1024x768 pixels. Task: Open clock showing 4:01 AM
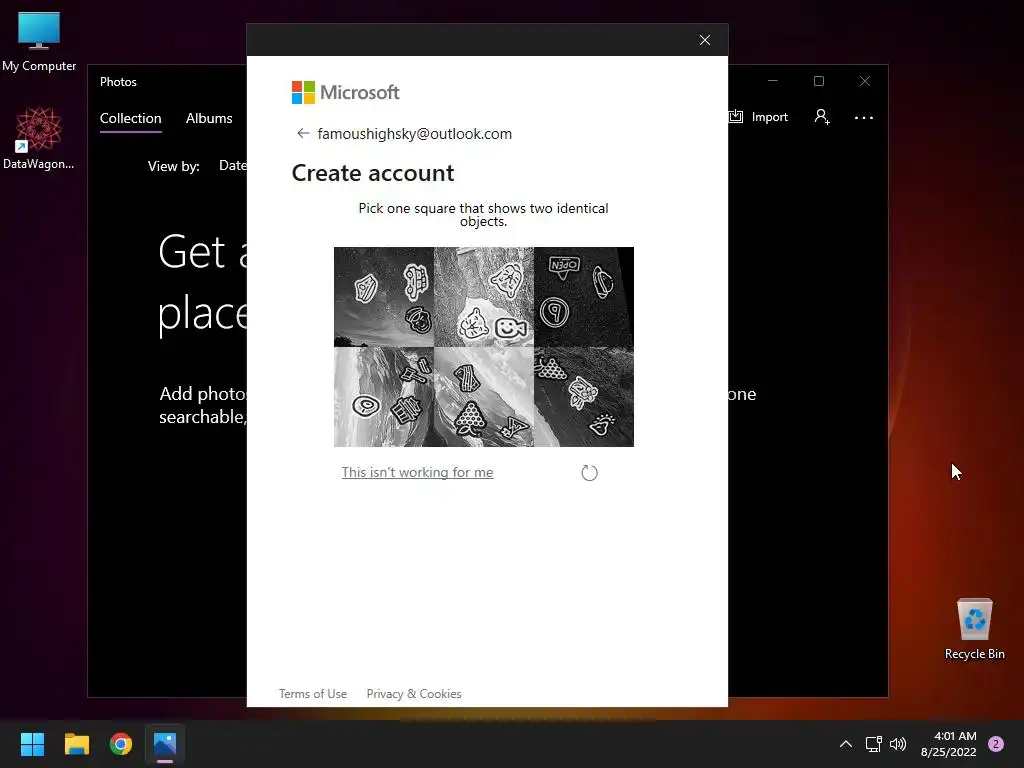948,744
